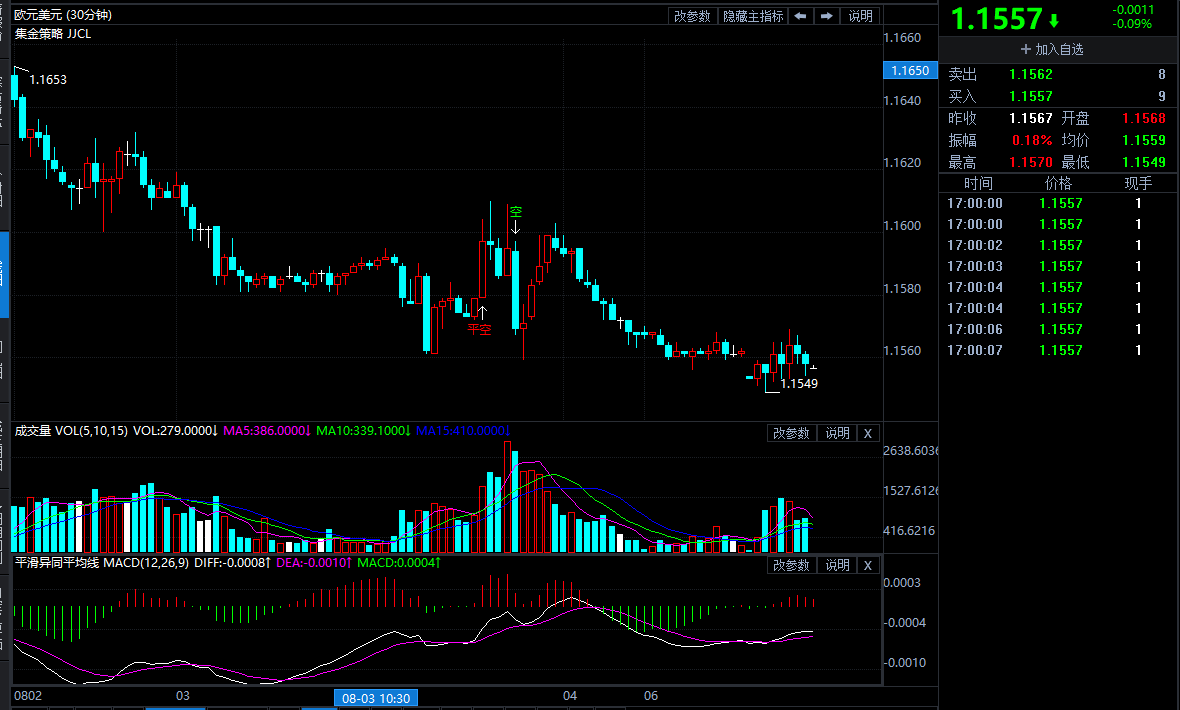The image size is (1180, 710).
Task: Click the 均价 value 1.1559
Action: coord(1143,140)
